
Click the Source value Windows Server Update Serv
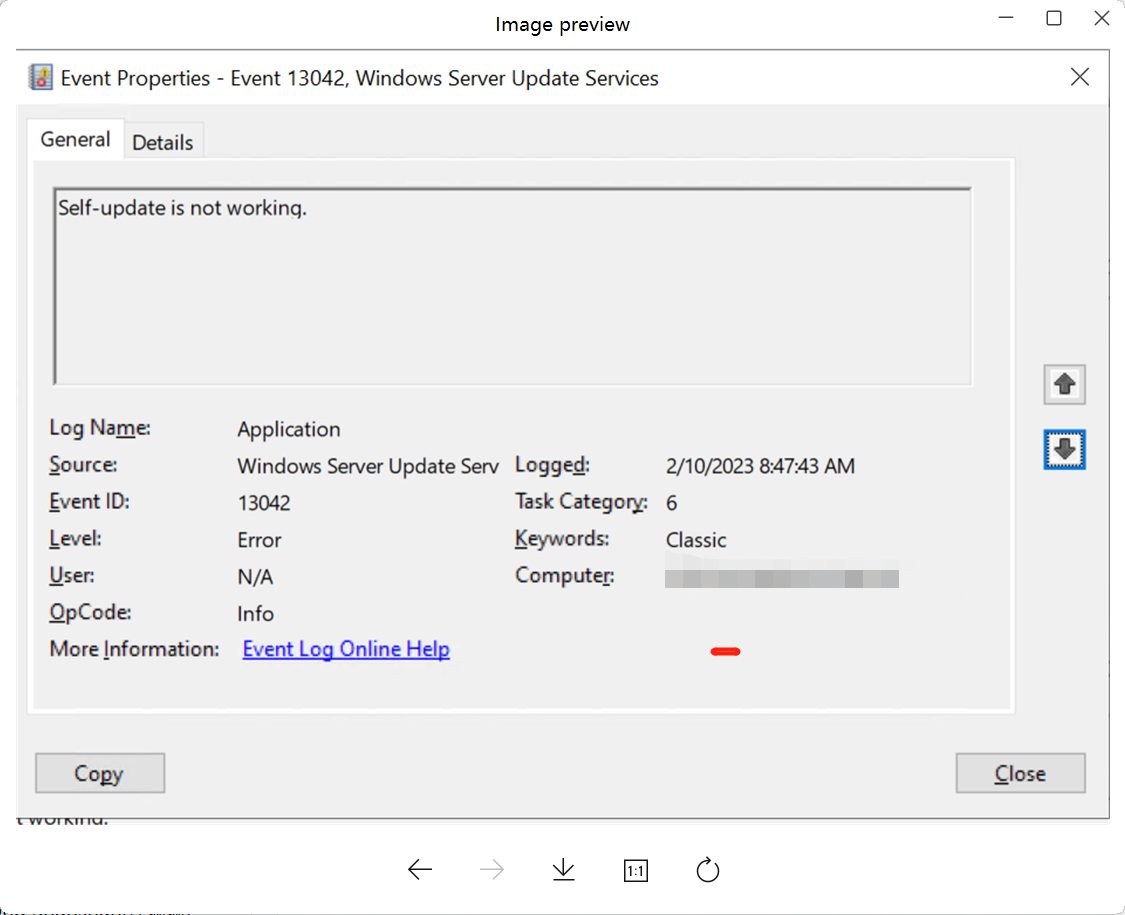[x=368, y=466]
